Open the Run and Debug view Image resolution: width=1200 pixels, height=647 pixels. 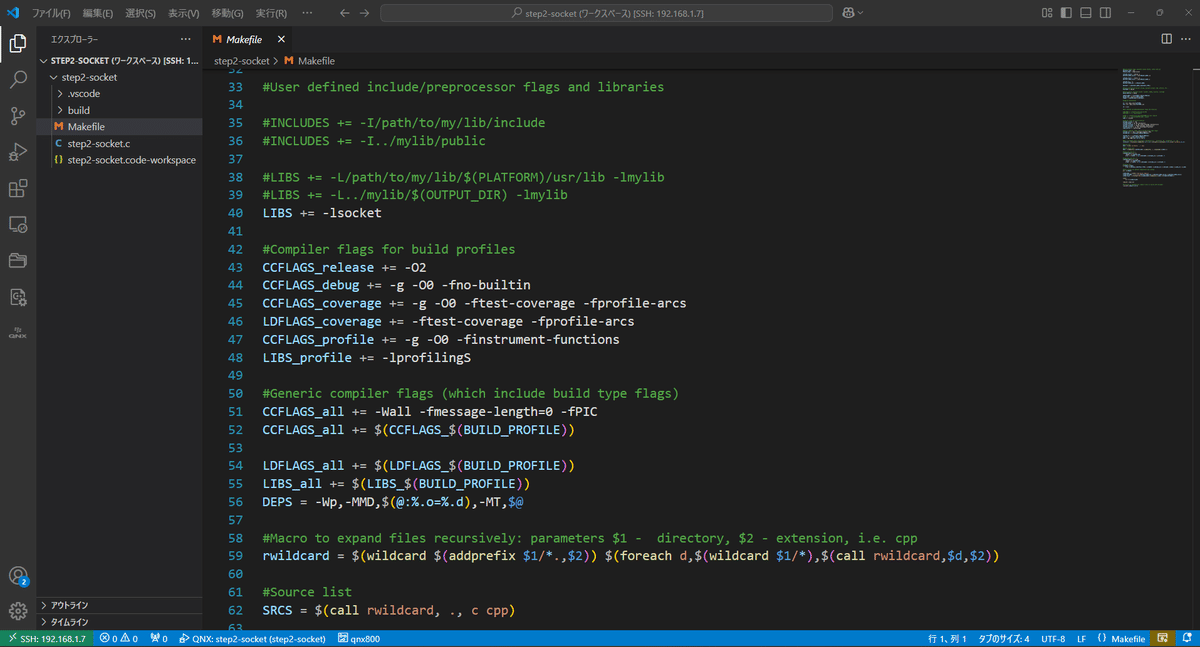point(17,152)
